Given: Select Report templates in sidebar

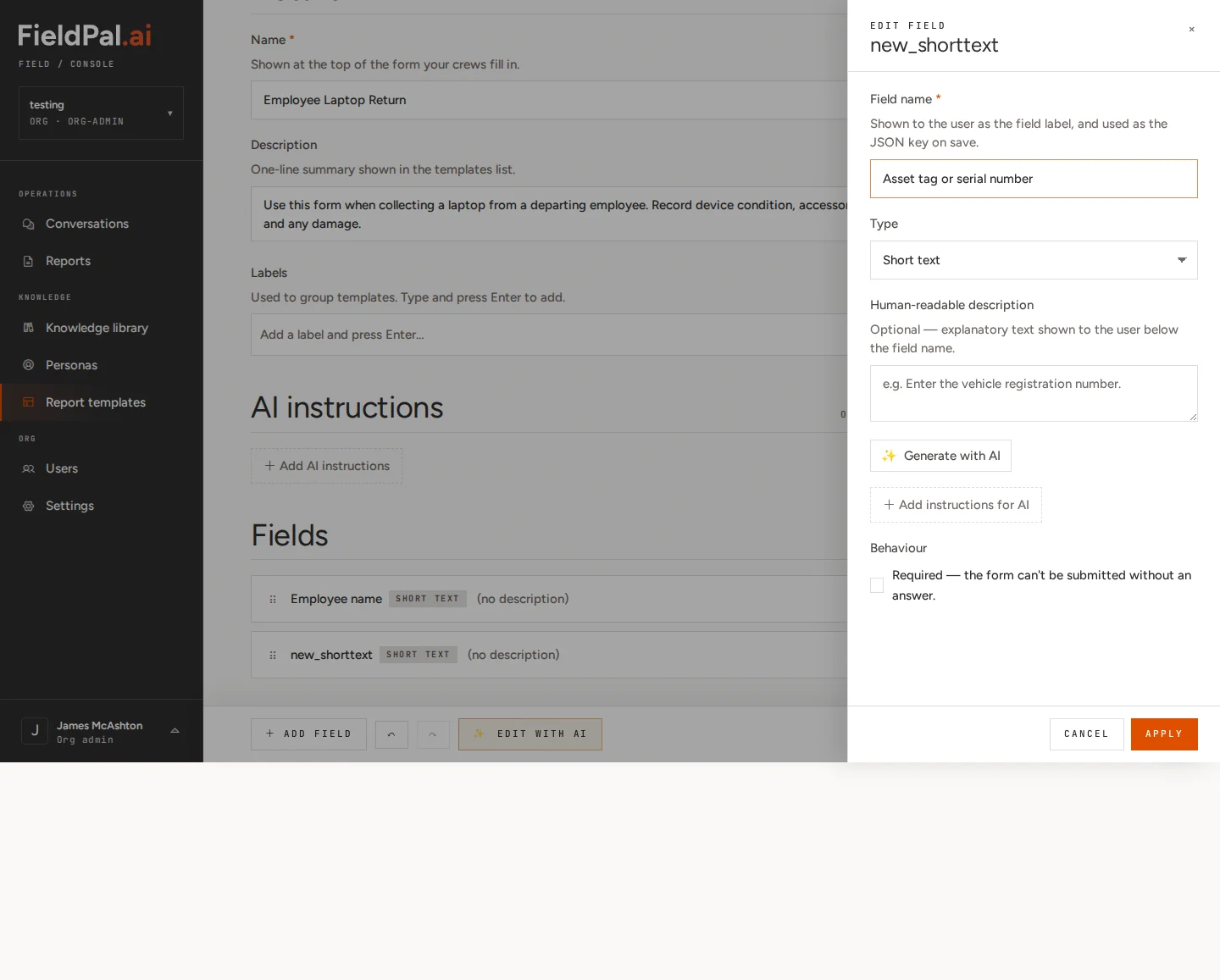Looking at the screenshot, I should tap(101, 402).
